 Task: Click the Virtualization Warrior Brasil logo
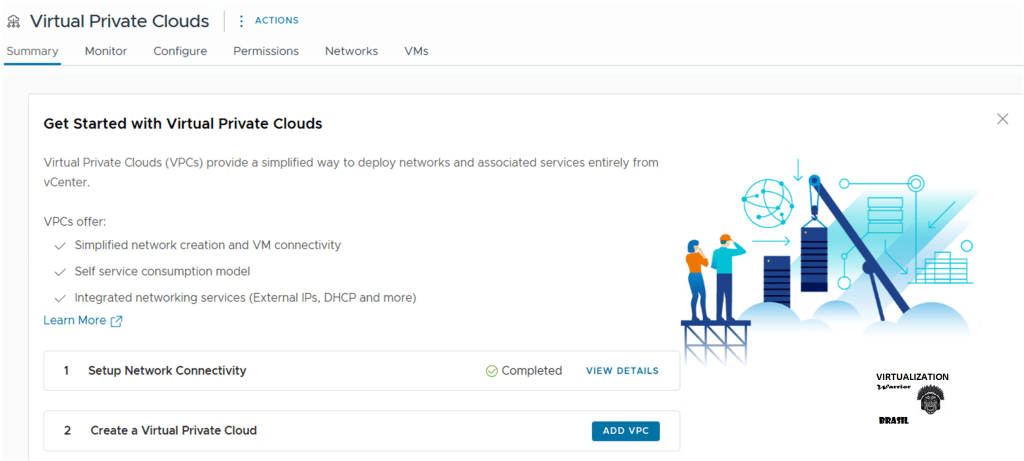coord(912,400)
